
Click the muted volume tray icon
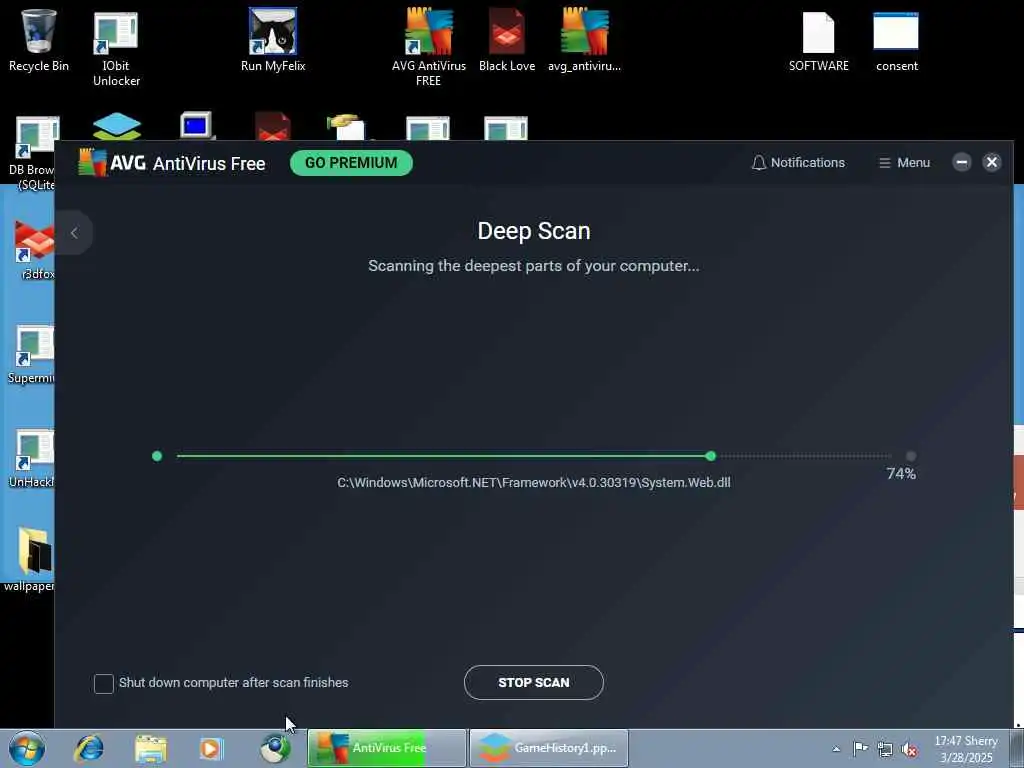pyautogui.click(x=909, y=749)
